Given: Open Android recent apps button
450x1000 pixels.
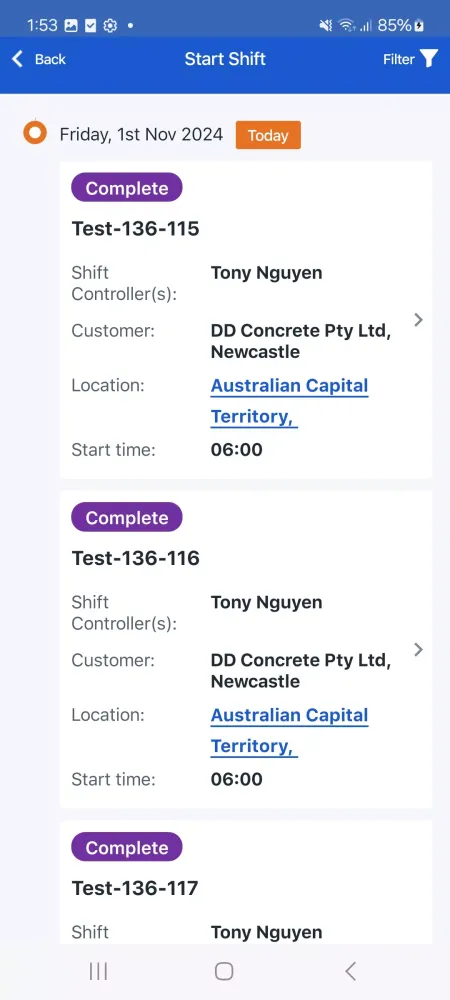Looking at the screenshot, I should coord(98,971).
